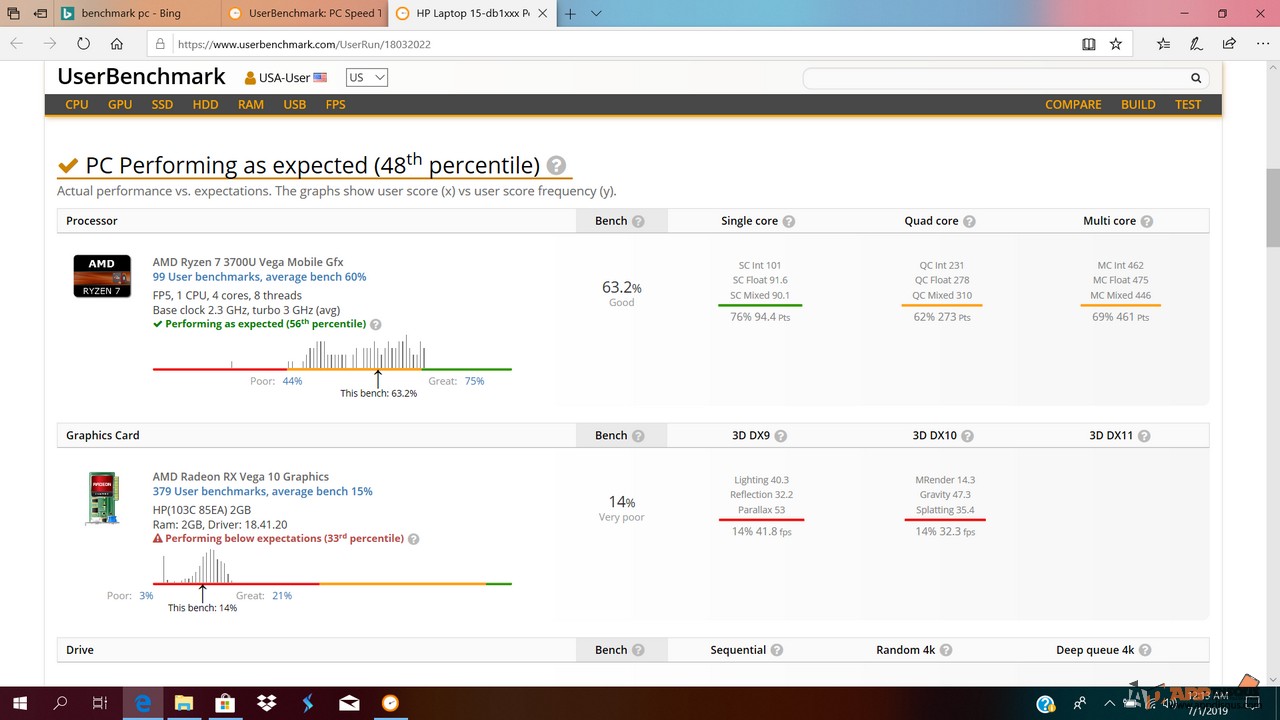Viewport: 1280px width, 720px height.
Task: Open help icon beside Sequential
Action: pos(776,650)
